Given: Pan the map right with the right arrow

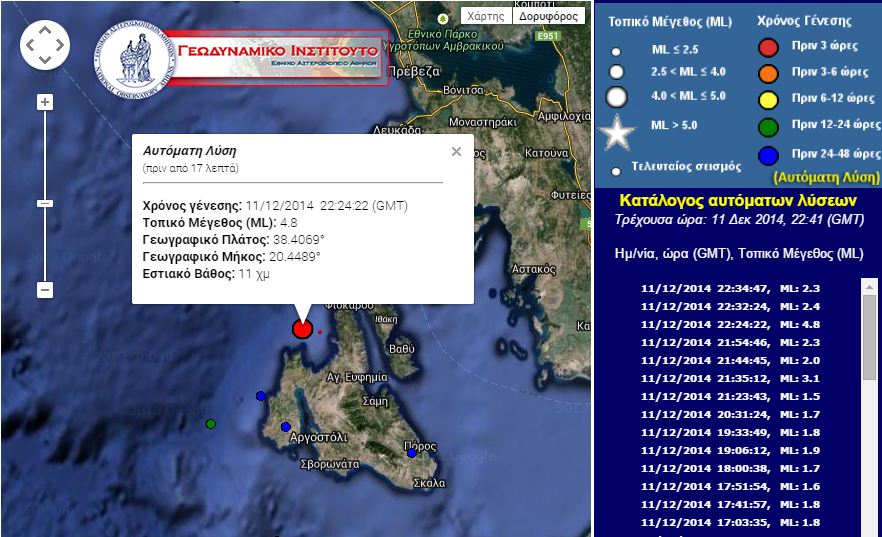Looking at the screenshot, I should point(60,45).
